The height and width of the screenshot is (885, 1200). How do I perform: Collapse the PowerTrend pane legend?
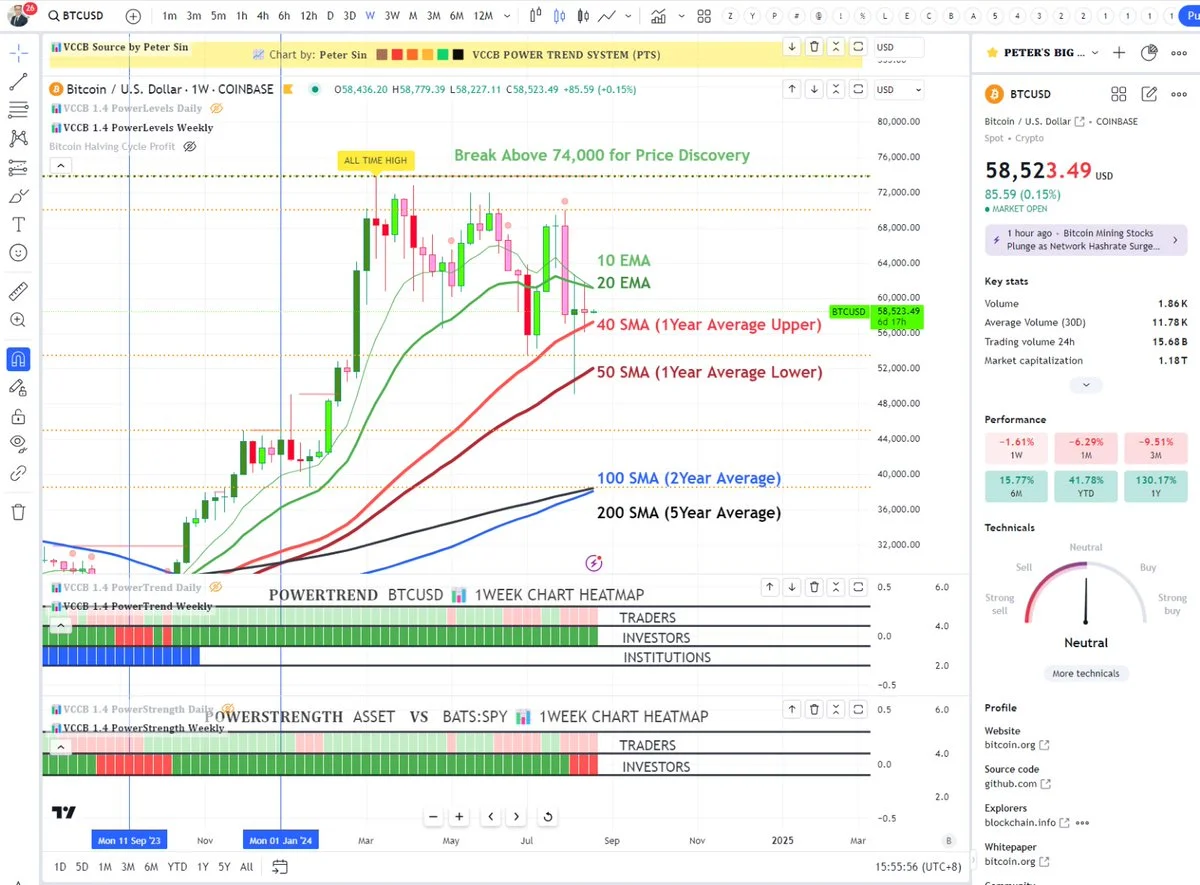coord(59,626)
